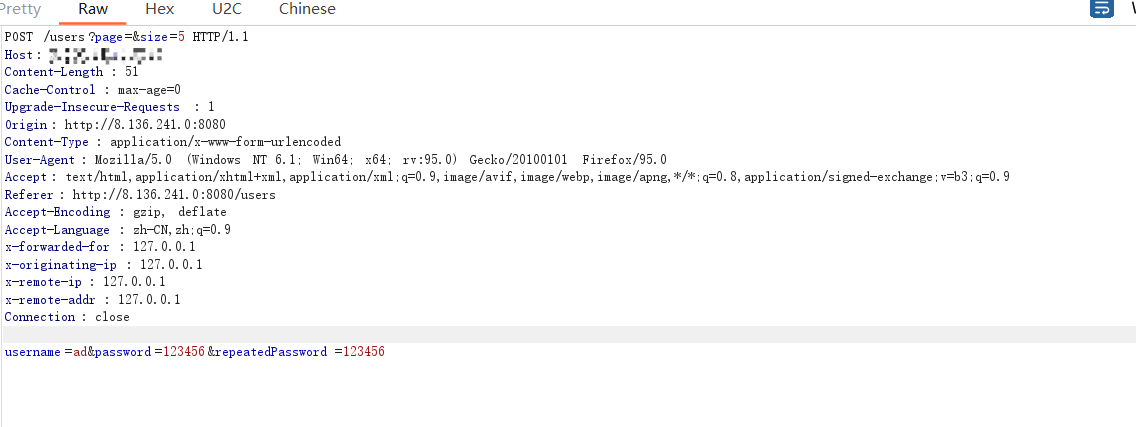1136x427 pixels.
Task: Select the Raw tab
Action: pyautogui.click(x=93, y=9)
